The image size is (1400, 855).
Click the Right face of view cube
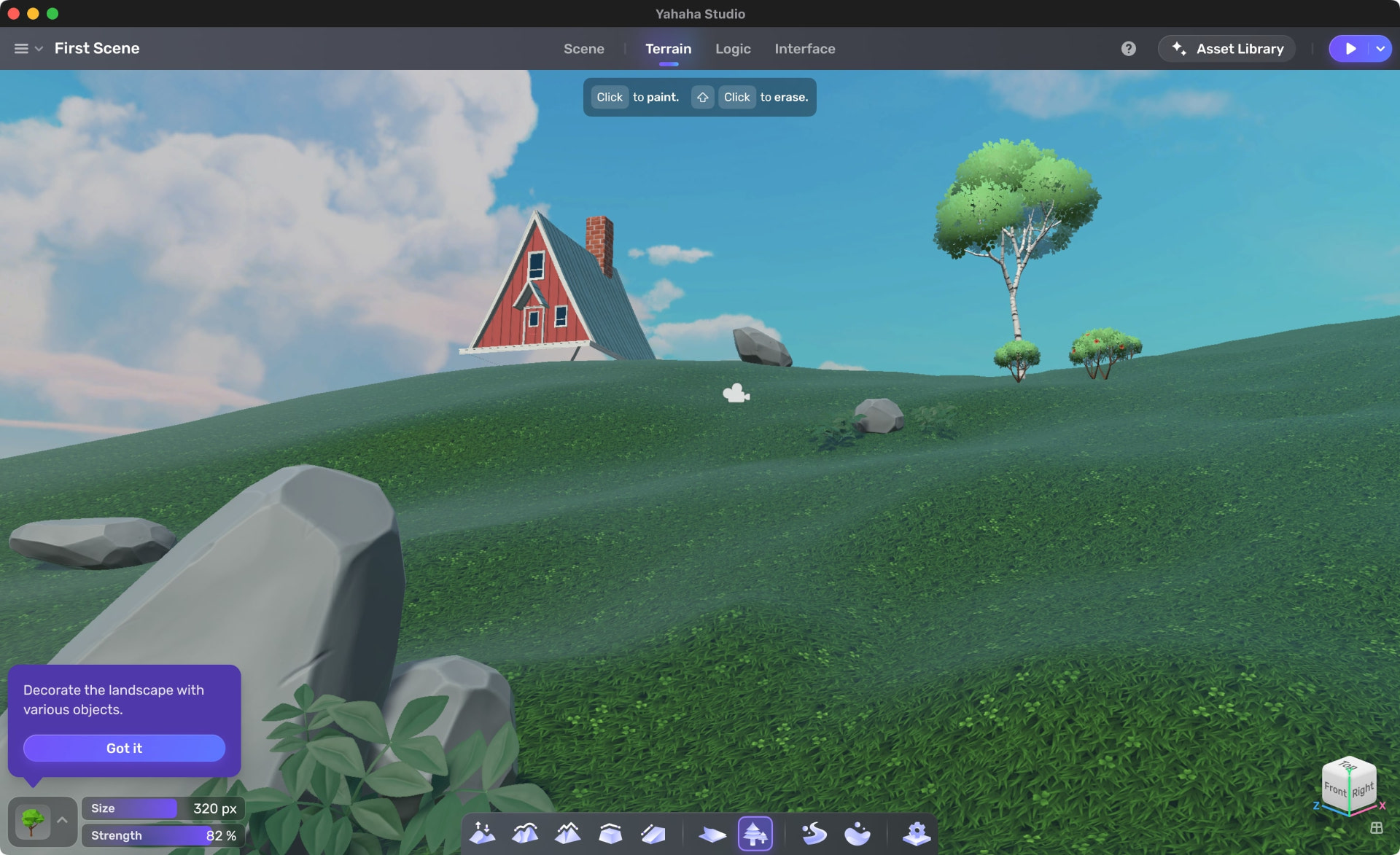pyautogui.click(x=1362, y=790)
